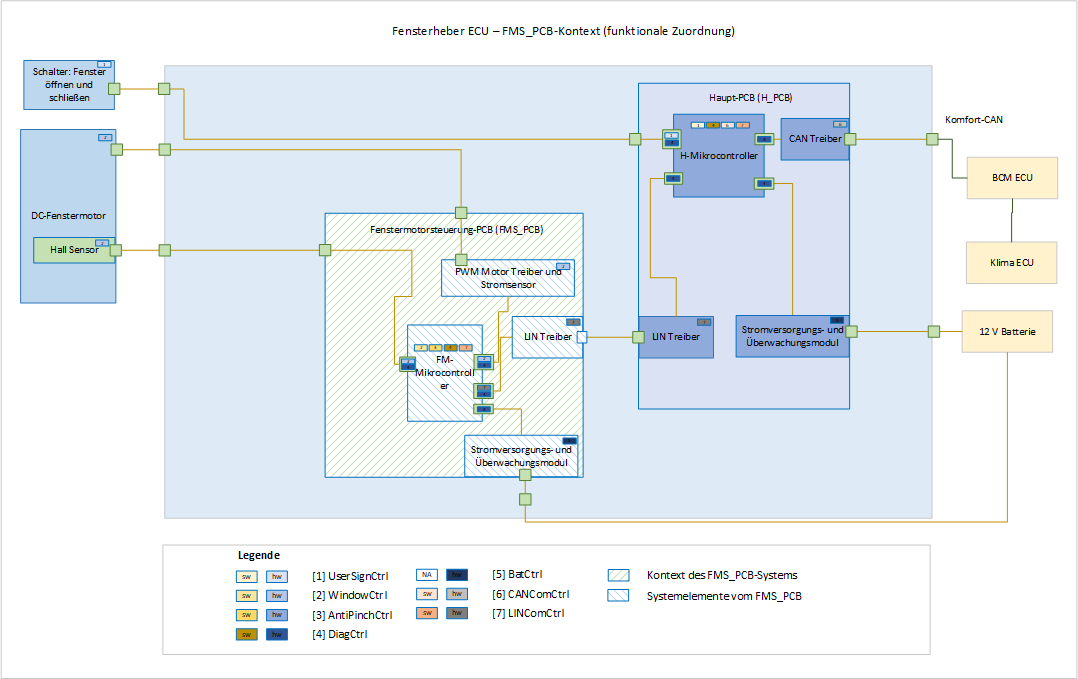Select the hatched LIN Treiber block in FMS_PCB
This screenshot has width=1078, height=679.
(x=547, y=337)
